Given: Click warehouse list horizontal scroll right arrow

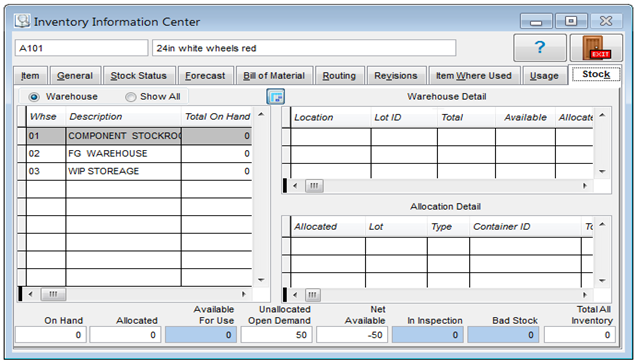Looking at the screenshot, I should click(x=244, y=294).
